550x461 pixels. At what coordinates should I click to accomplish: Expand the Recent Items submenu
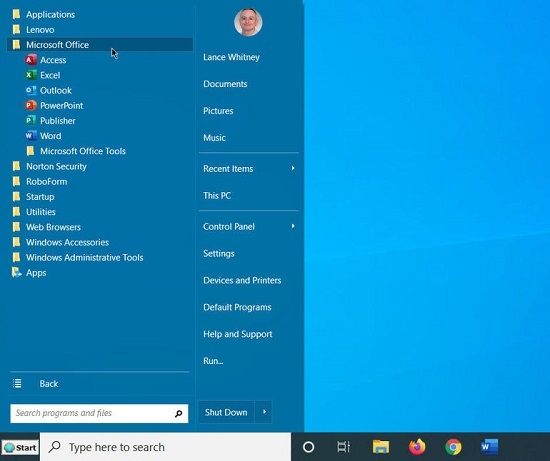(249, 169)
